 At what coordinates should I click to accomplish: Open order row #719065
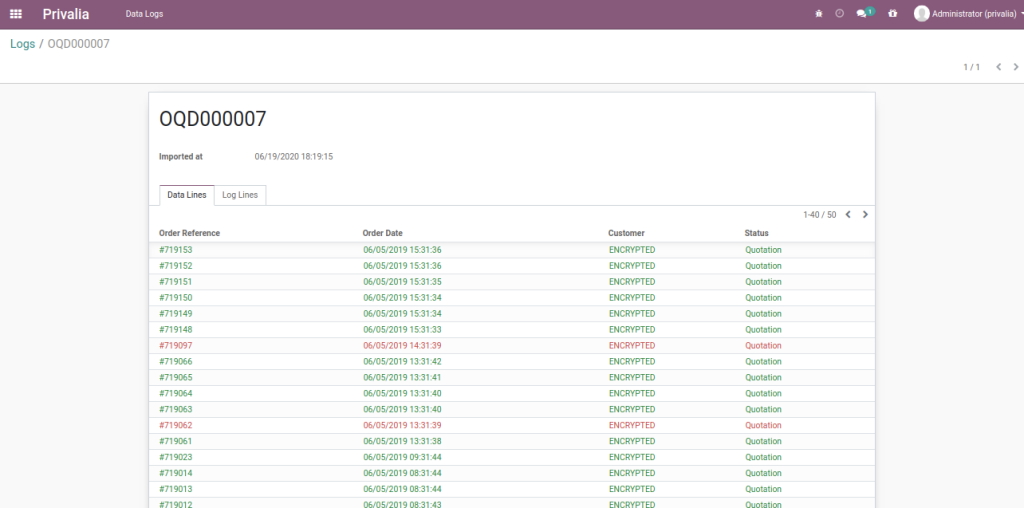tap(512, 377)
